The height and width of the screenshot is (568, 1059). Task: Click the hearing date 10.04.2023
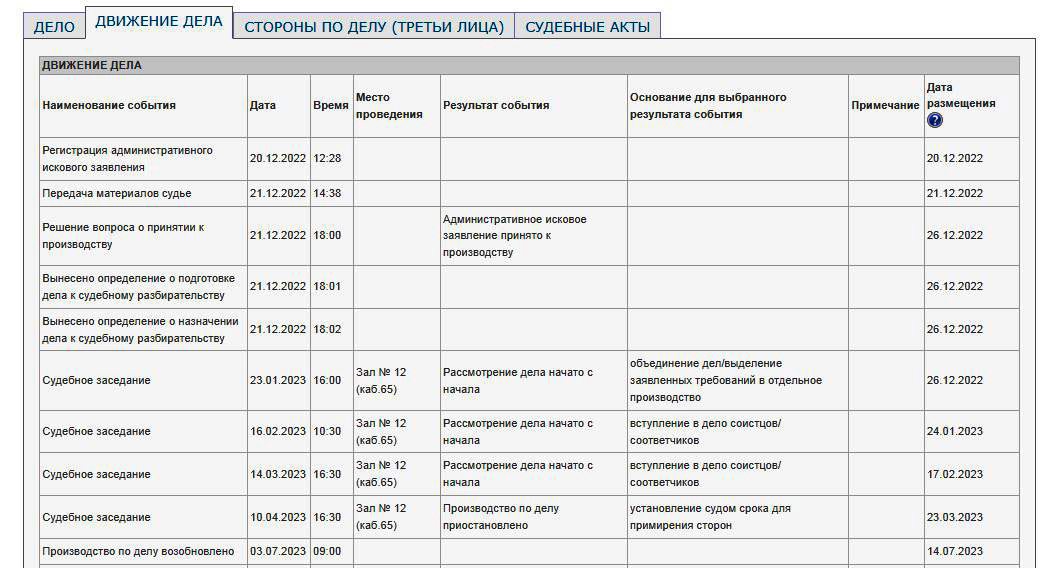point(278,517)
